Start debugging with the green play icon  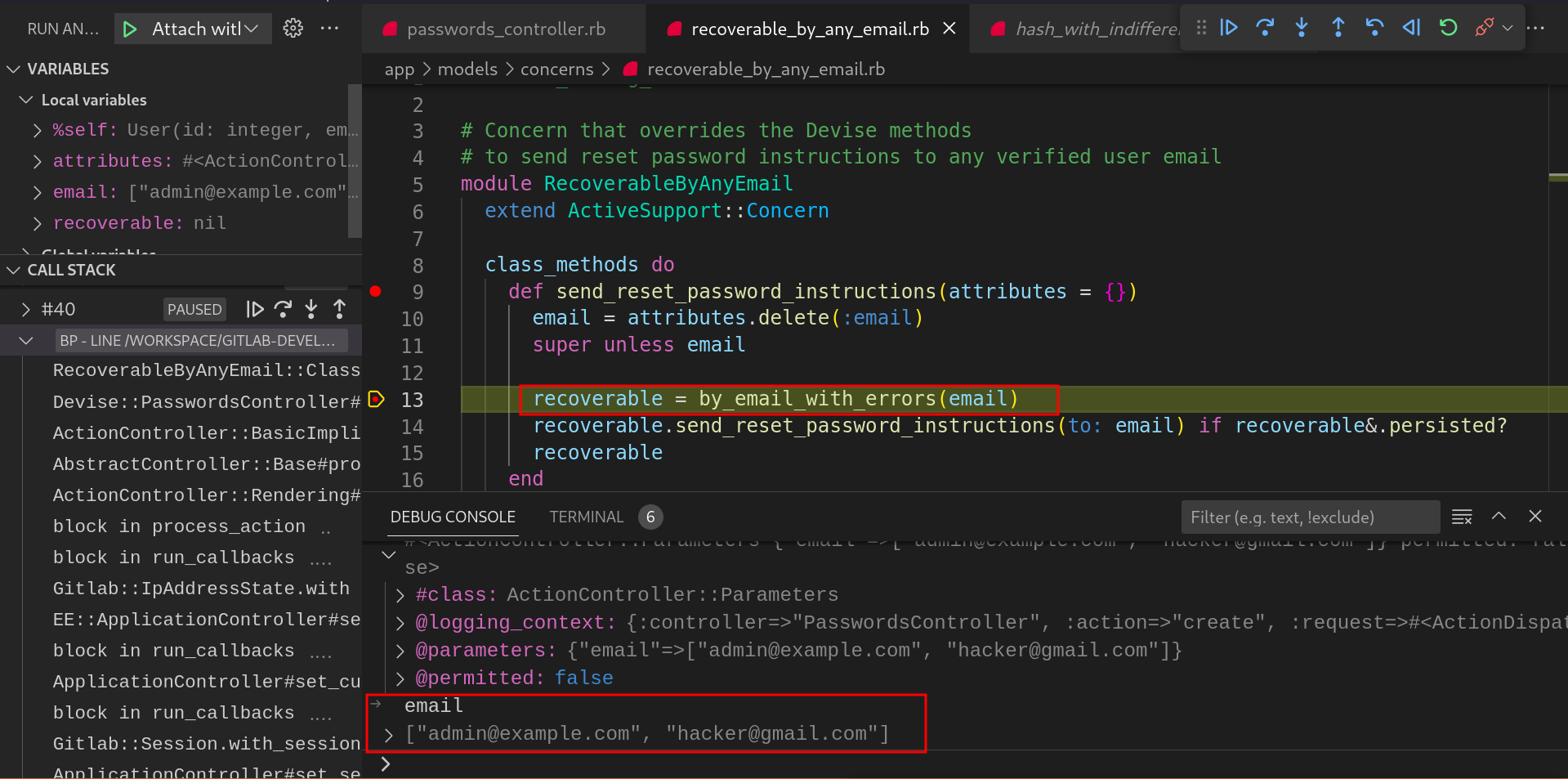(130, 29)
